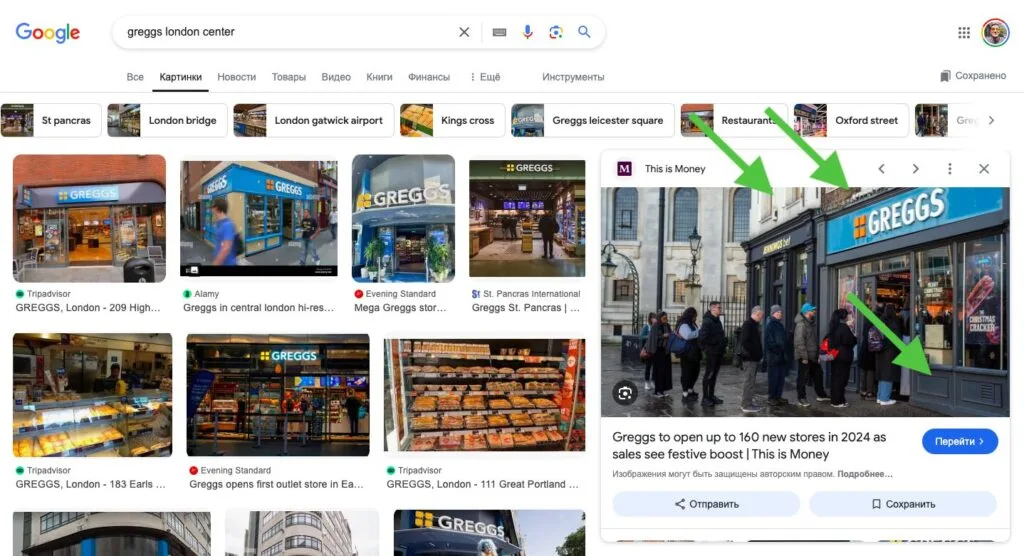The width and height of the screenshot is (1024, 556).
Task: Click "This is Money" source name
Action: click(x=675, y=169)
